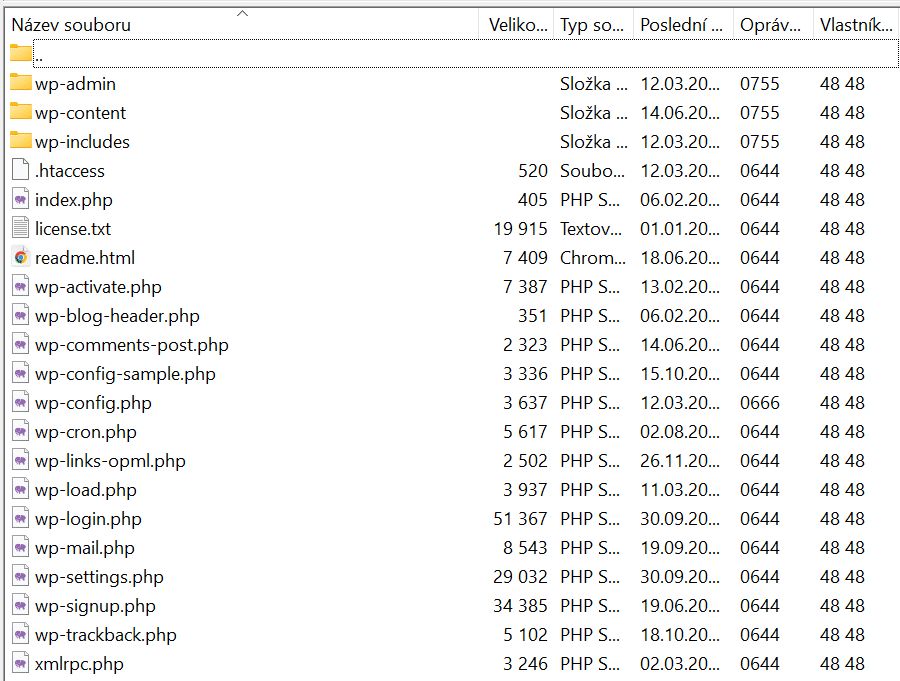Select the wp-includes folder icon
Screen dimensions: 900x681
click(21, 141)
